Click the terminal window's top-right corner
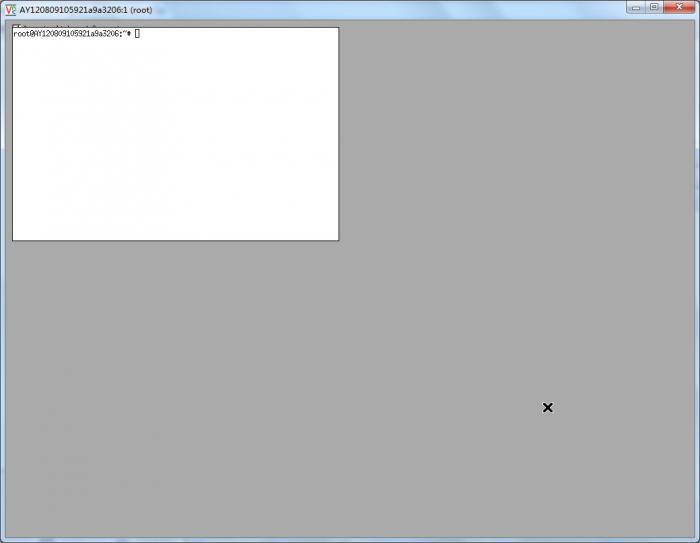This screenshot has height=543, width=700. [x=338, y=28]
